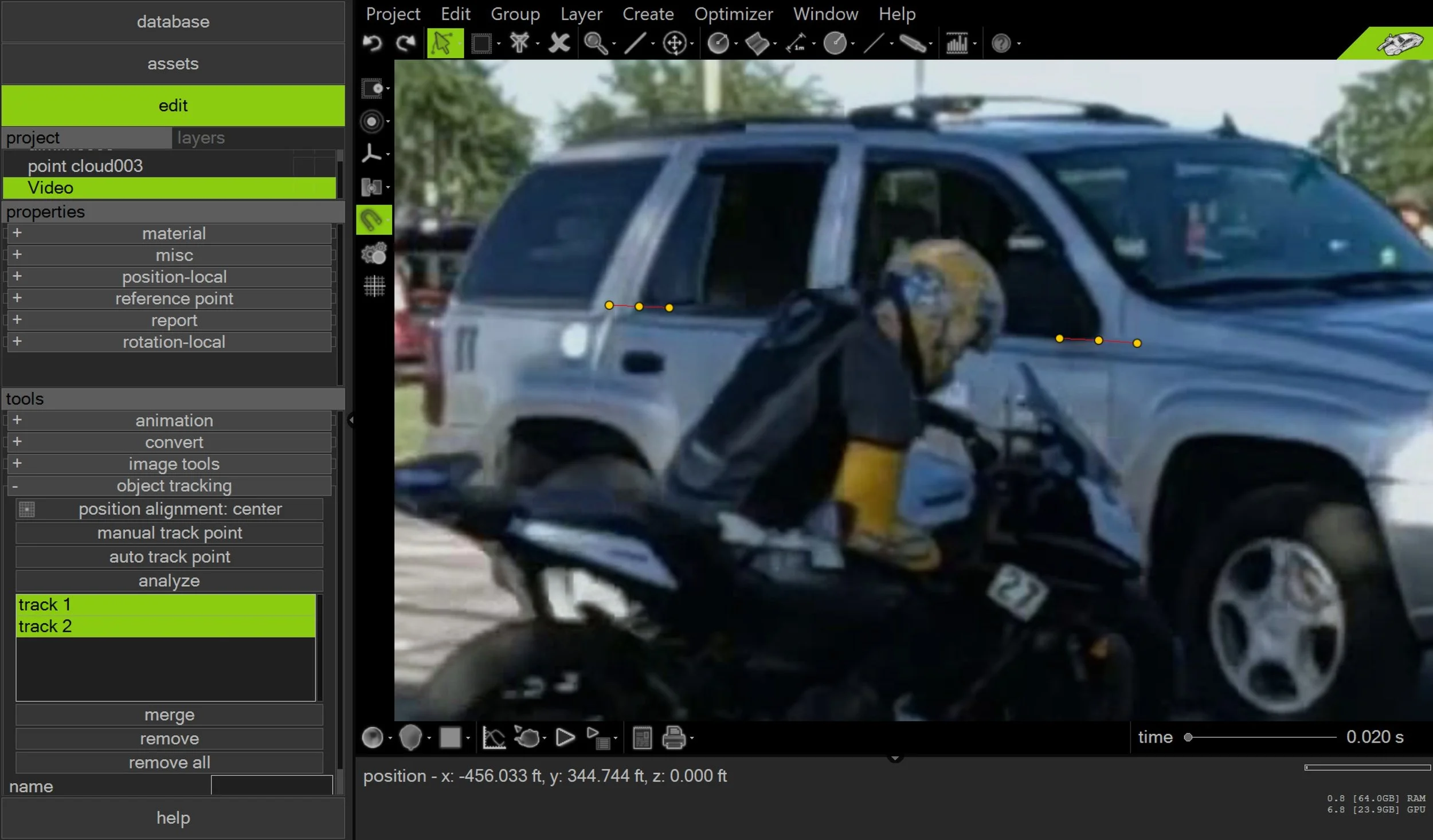Click the printer icon in bottom toolbar
This screenshot has height=840, width=1433.
pyautogui.click(x=674, y=737)
